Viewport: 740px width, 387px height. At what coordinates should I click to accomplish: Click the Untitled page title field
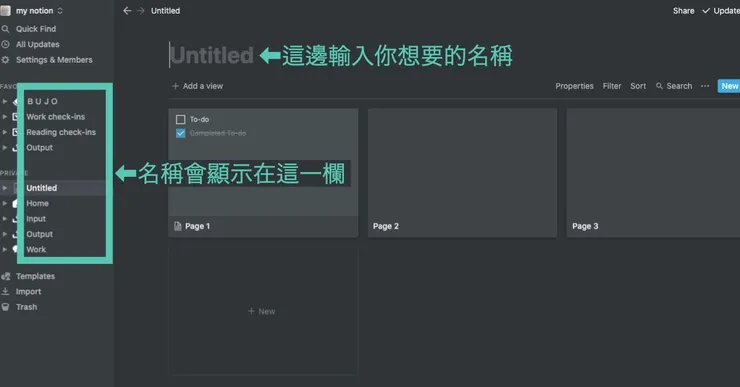click(212, 55)
